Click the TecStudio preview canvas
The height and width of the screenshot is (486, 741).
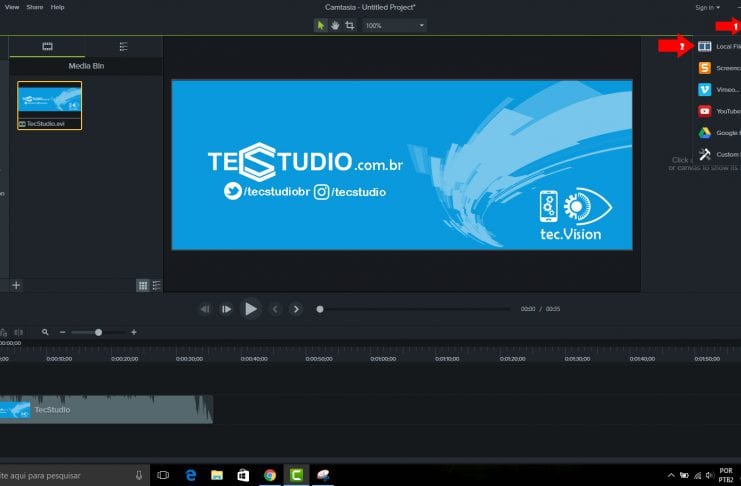pyautogui.click(x=402, y=165)
